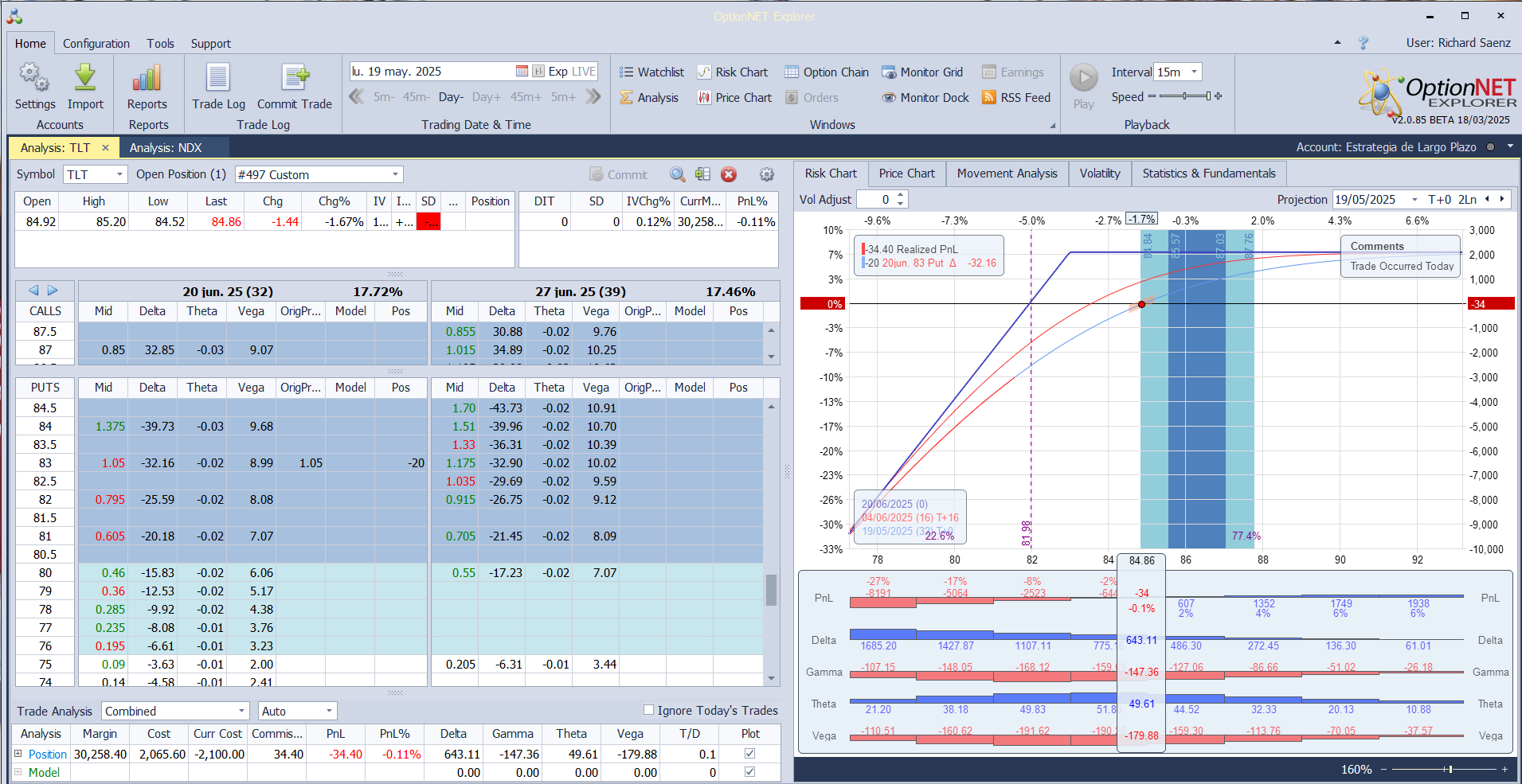Jump forward with the double-right arrow
The image size is (1522, 784).
[593, 96]
